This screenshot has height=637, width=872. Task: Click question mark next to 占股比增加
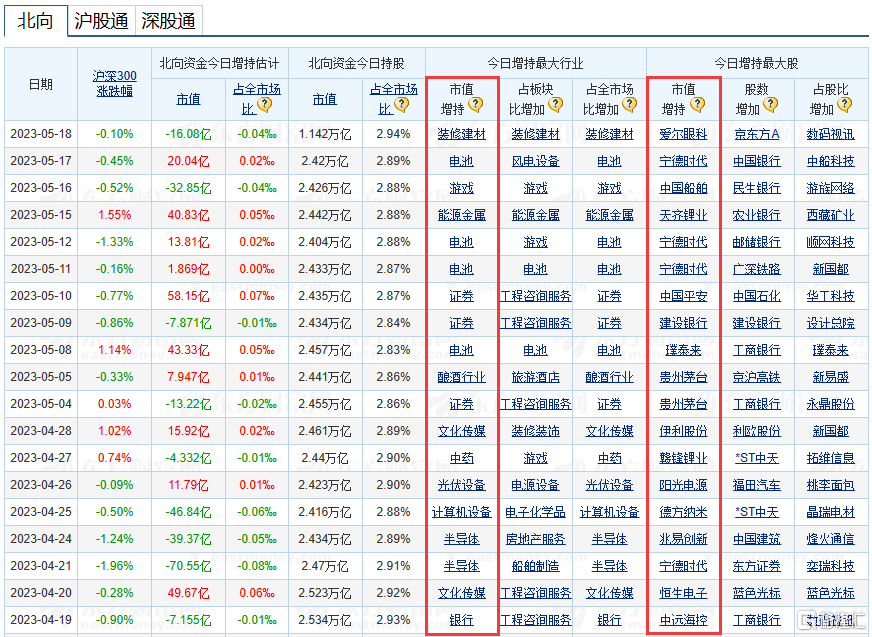point(845,105)
